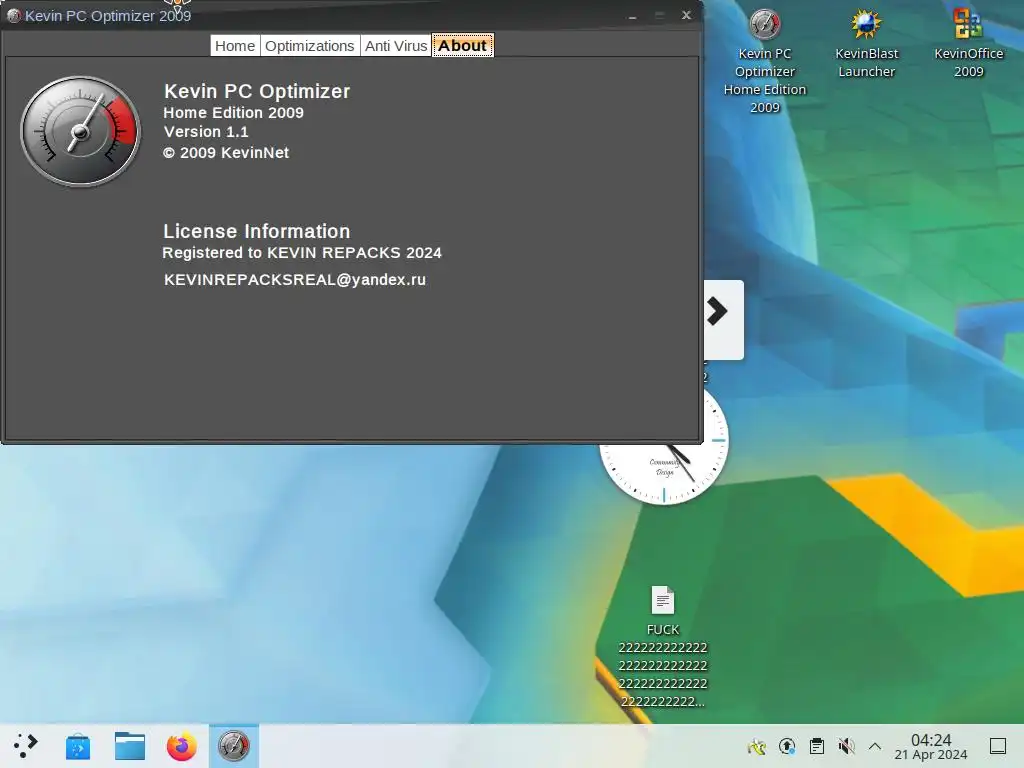Click the 'Version 1.1' text
The image size is (1024, 768).
tap(206, 132)
